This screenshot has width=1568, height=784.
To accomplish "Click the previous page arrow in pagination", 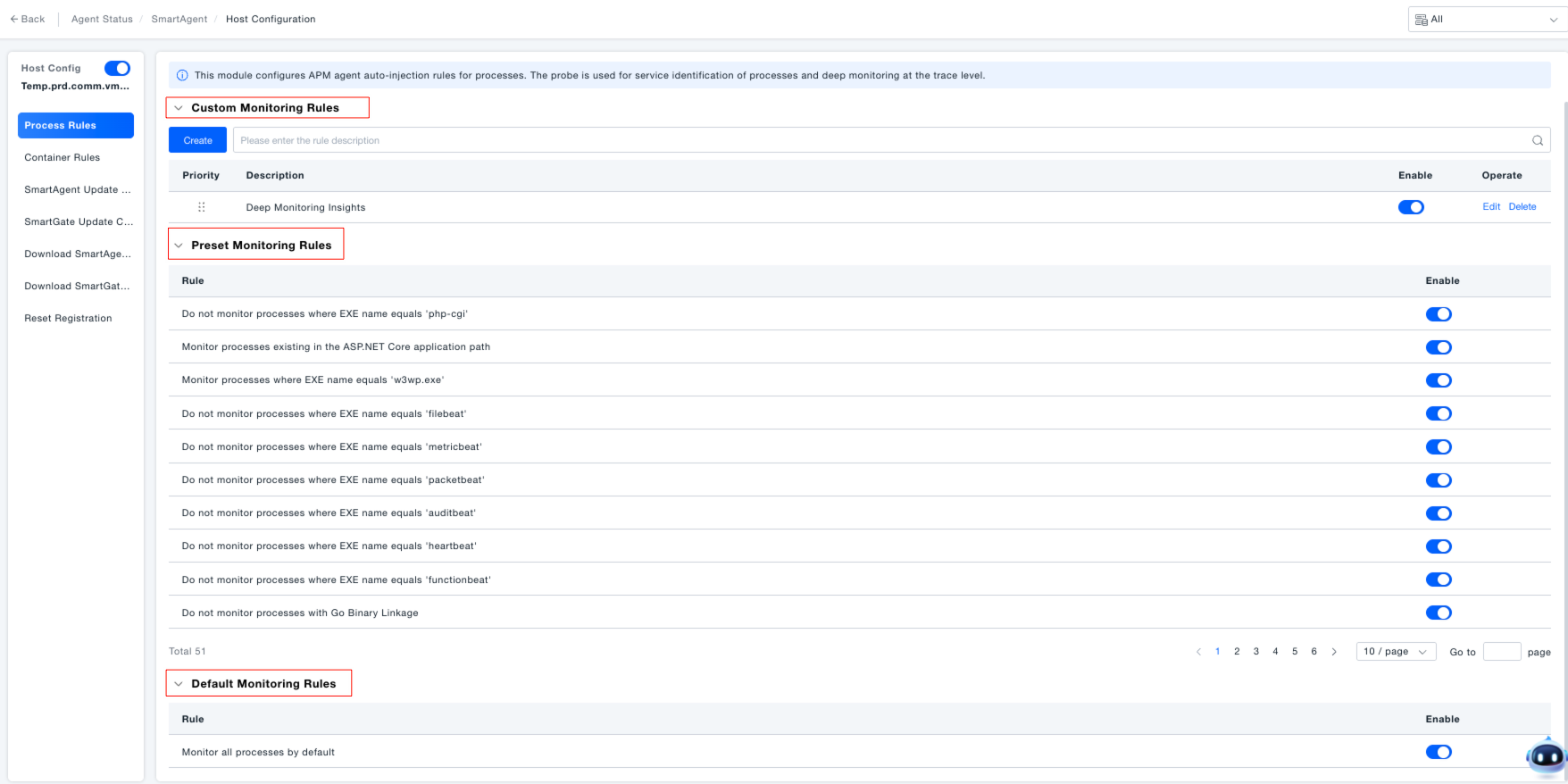I will pos(1198,652).
